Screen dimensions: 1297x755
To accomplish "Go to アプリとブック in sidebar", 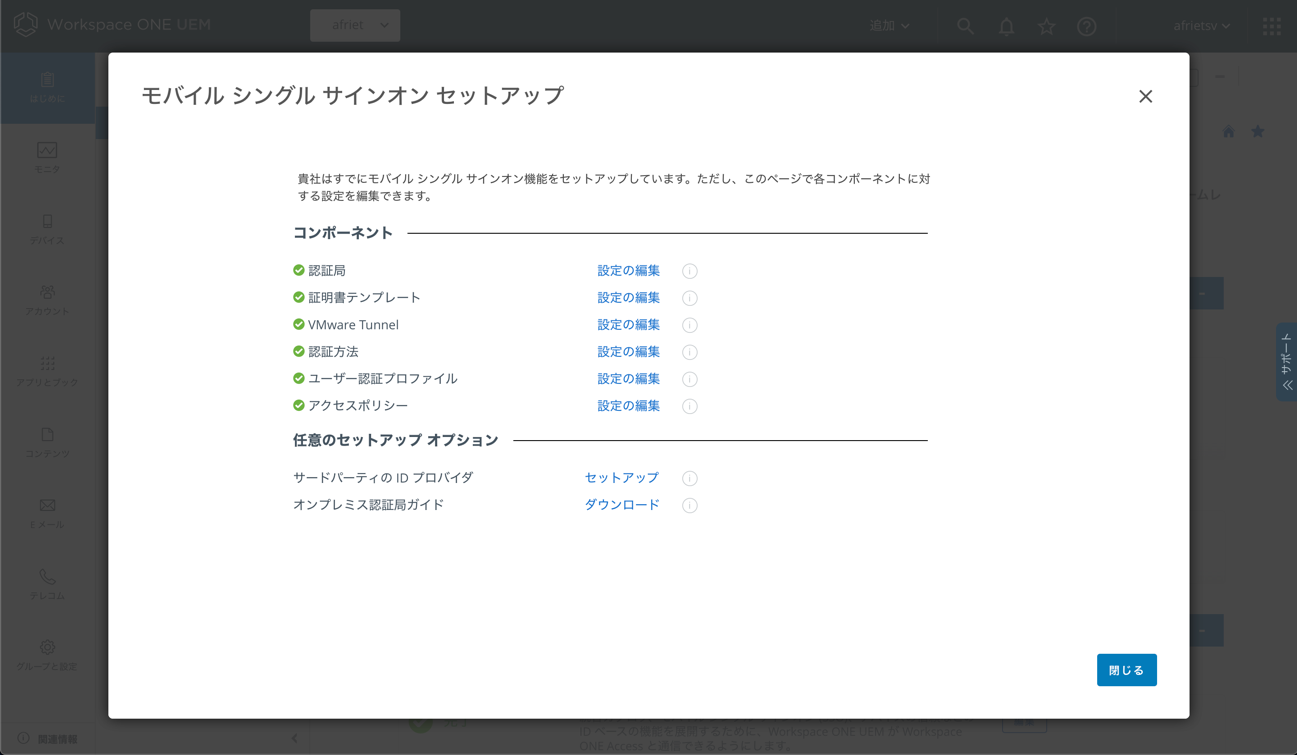I will tap(47, 372).
